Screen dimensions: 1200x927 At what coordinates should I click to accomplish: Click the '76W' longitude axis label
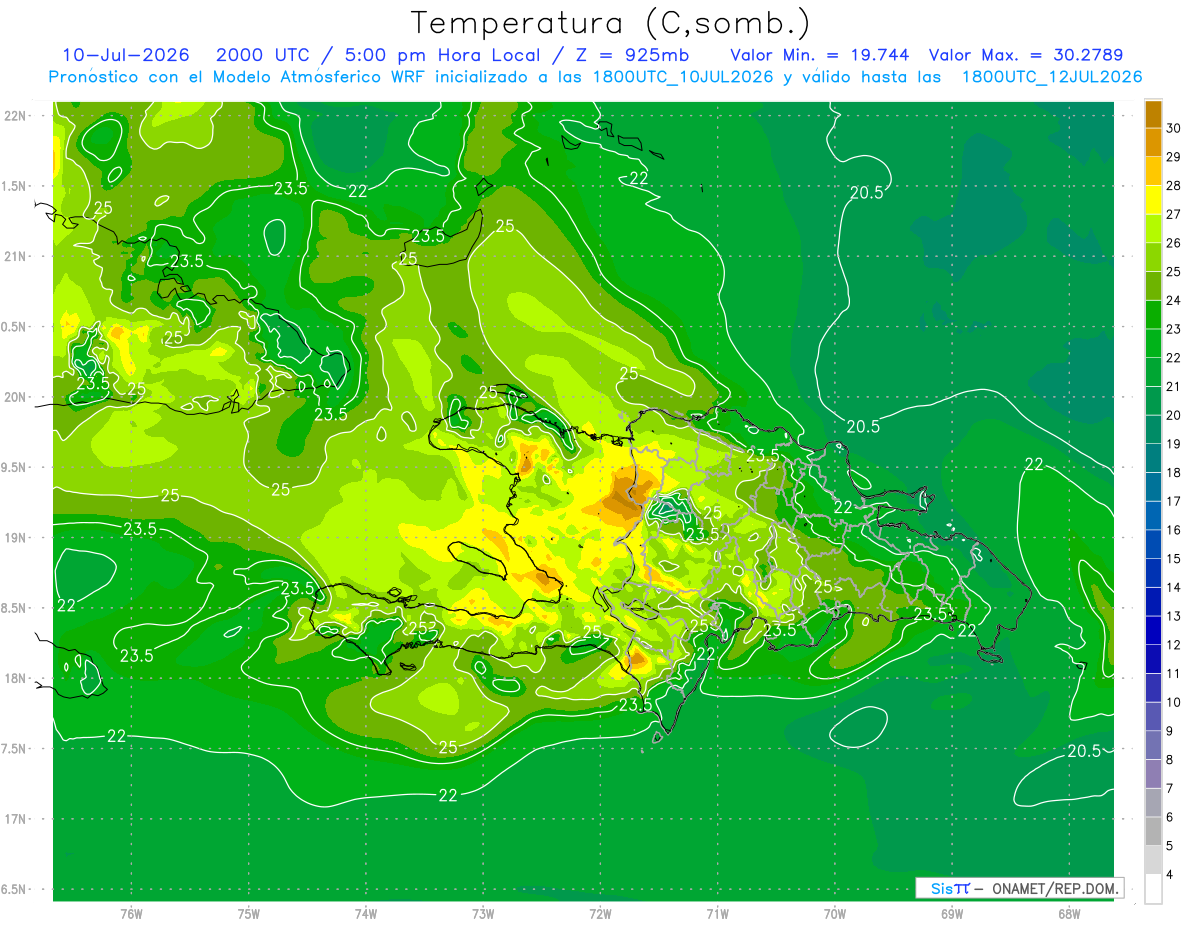point(131,914)
